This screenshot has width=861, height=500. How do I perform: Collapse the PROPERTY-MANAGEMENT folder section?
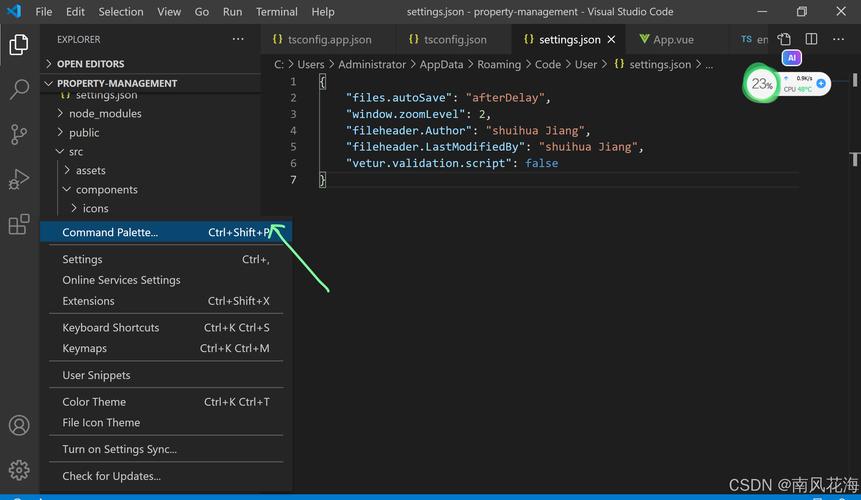150,83
